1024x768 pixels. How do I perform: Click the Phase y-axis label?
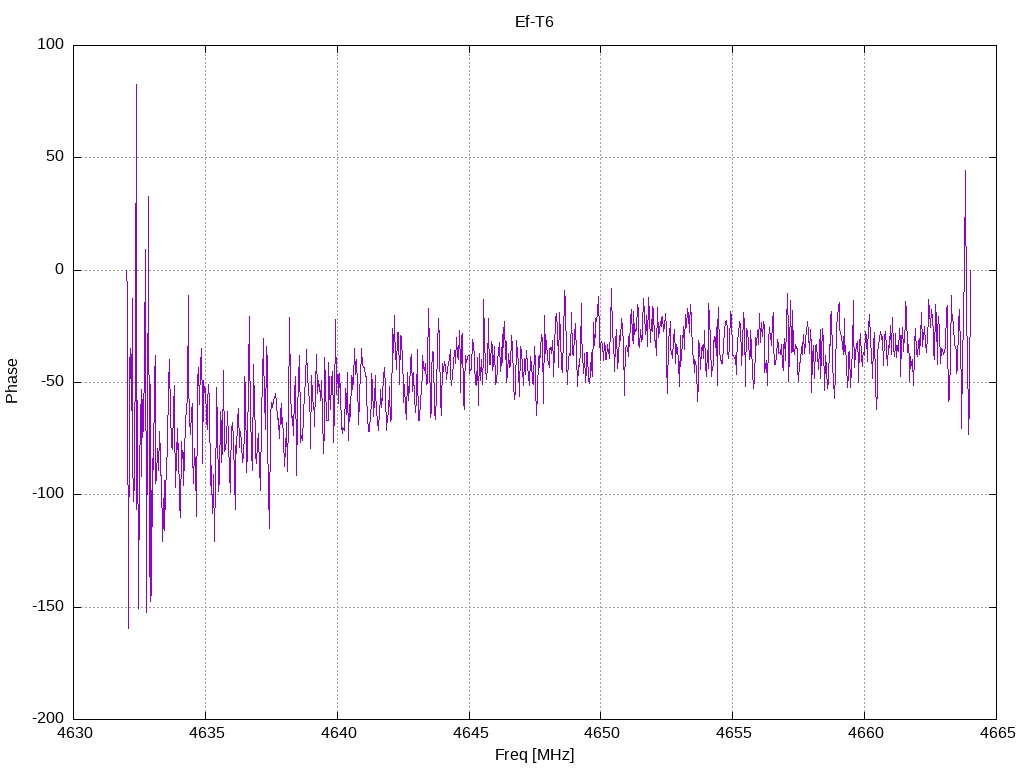pyautogui.click(x=12, y=381)
